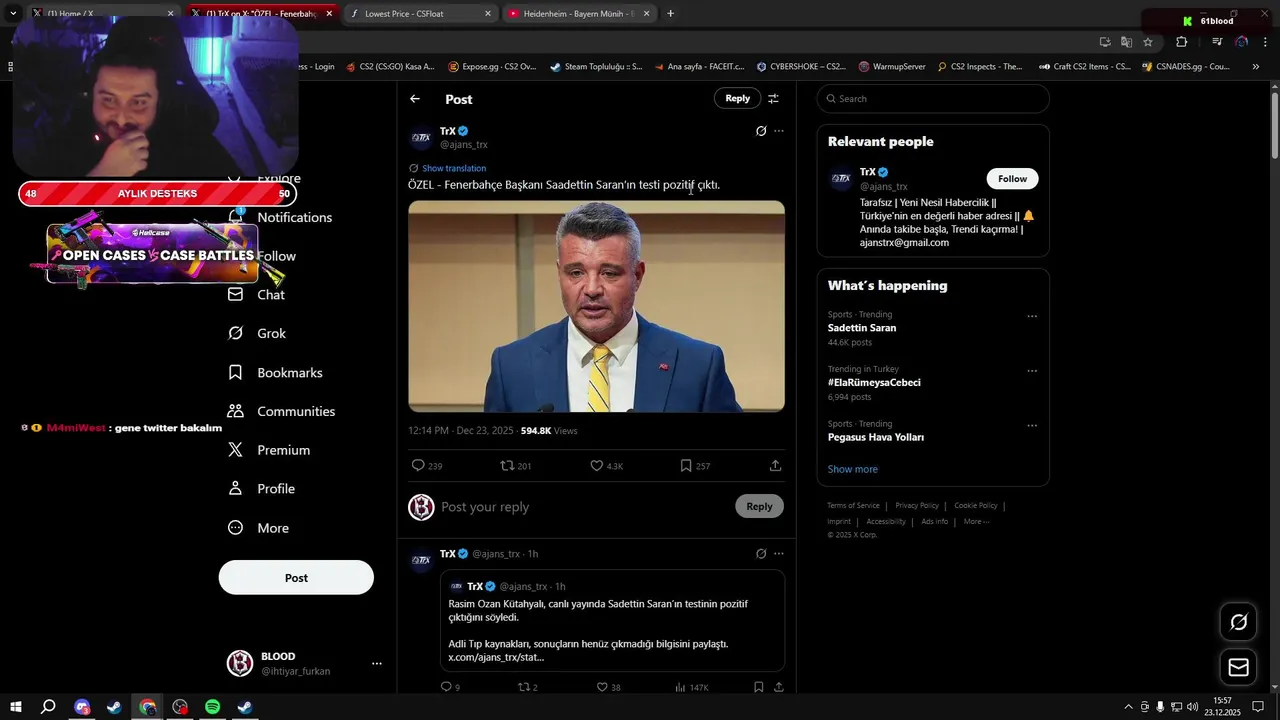Expand the account menu next to BLOOD
Image resolution: width=1280 pixels, height=720 pixels.
click(376, 663)
